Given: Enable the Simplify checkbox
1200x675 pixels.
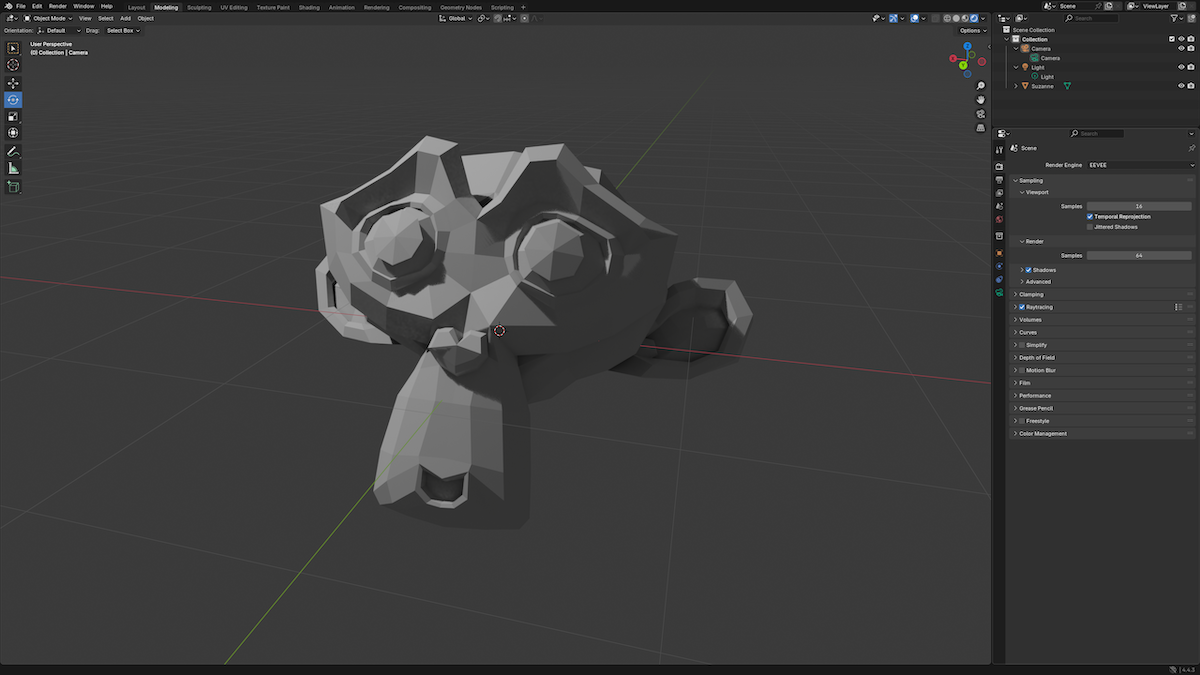Looking at the screenshot, I should pyautogui.click(x=1022, y=345).
